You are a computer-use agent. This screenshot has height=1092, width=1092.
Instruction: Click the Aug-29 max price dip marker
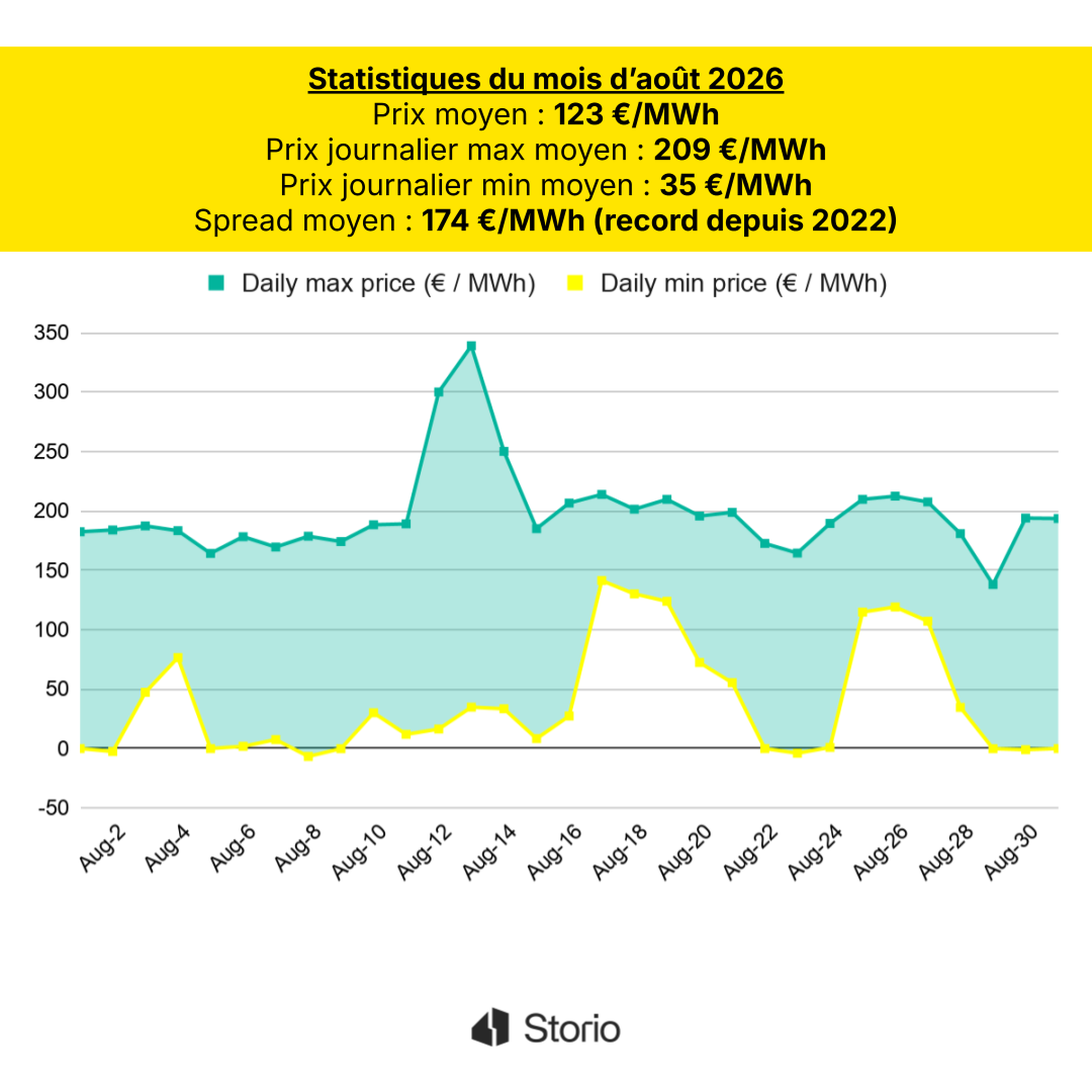point(992,584)
